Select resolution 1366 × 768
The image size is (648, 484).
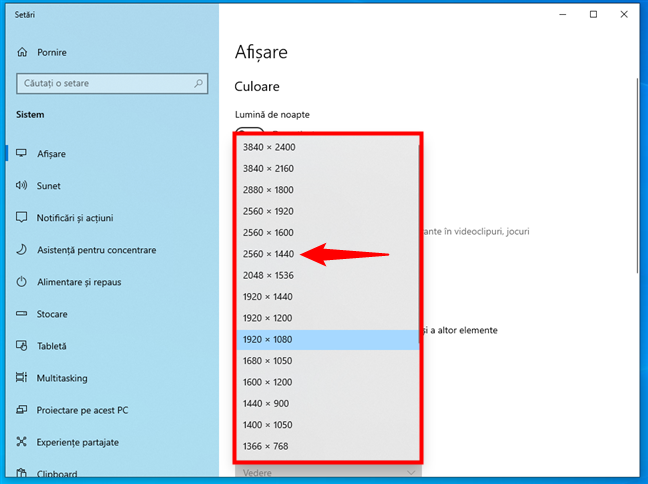coord(327,446)
